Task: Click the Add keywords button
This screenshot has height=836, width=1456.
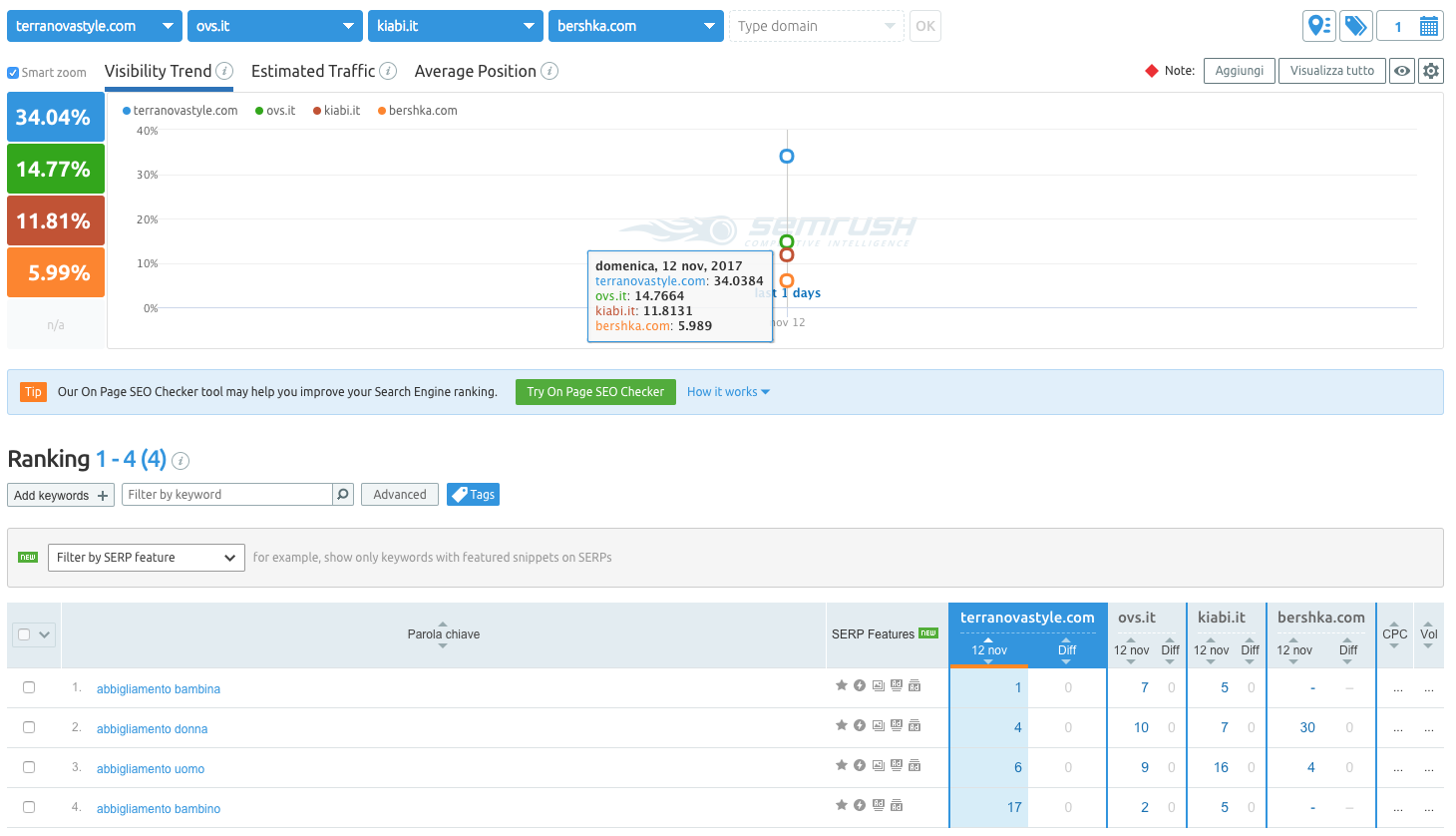Action: pyautogui.click(x=61, y=495)
